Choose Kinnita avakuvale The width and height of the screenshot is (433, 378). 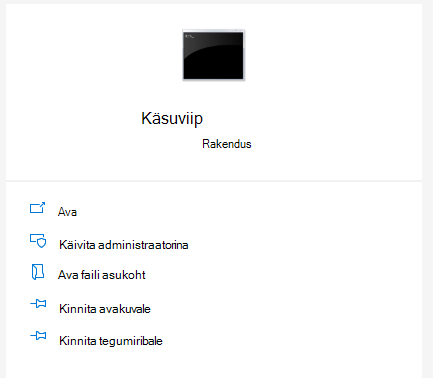(105, 309)
